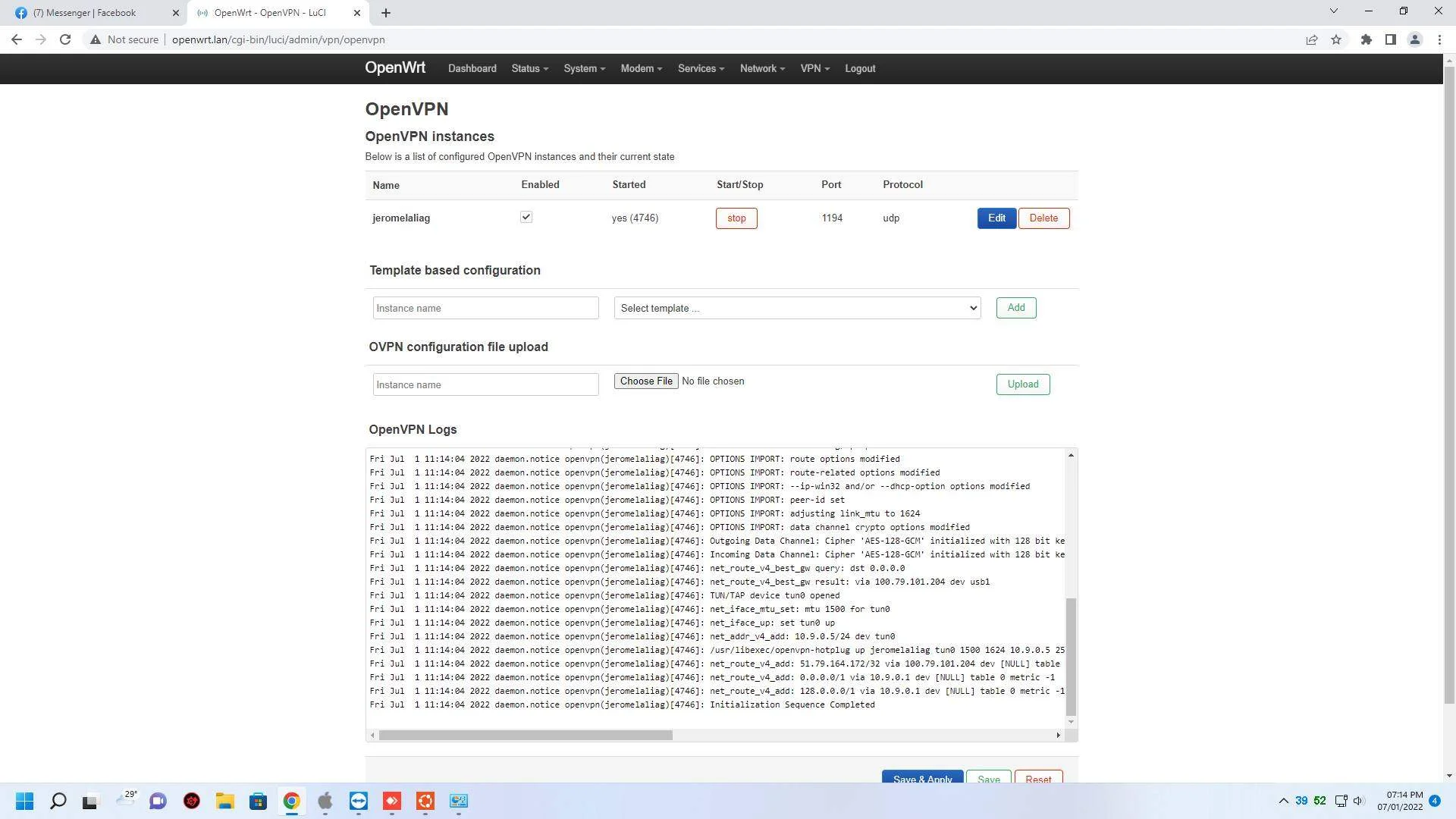Click Add for template based configuration

coord(1016,308)
